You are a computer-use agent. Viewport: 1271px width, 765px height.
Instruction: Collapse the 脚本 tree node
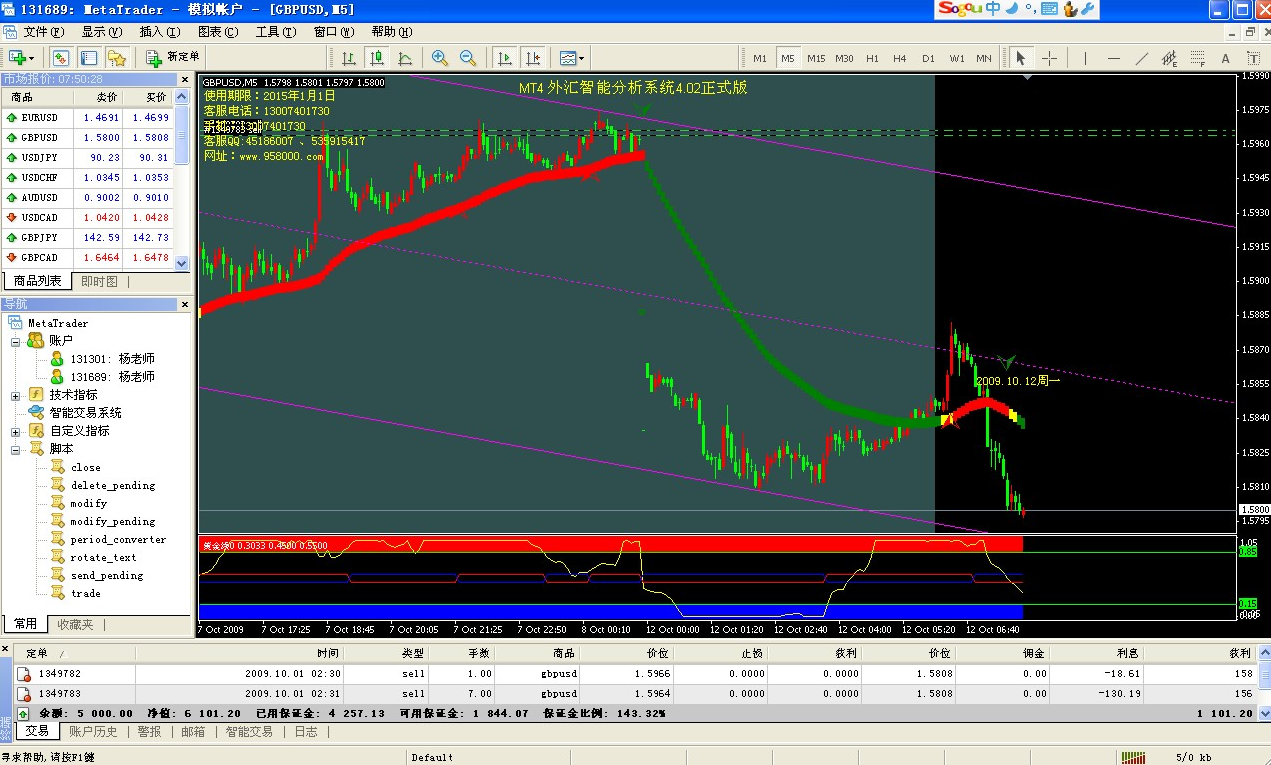pos(16,449)
